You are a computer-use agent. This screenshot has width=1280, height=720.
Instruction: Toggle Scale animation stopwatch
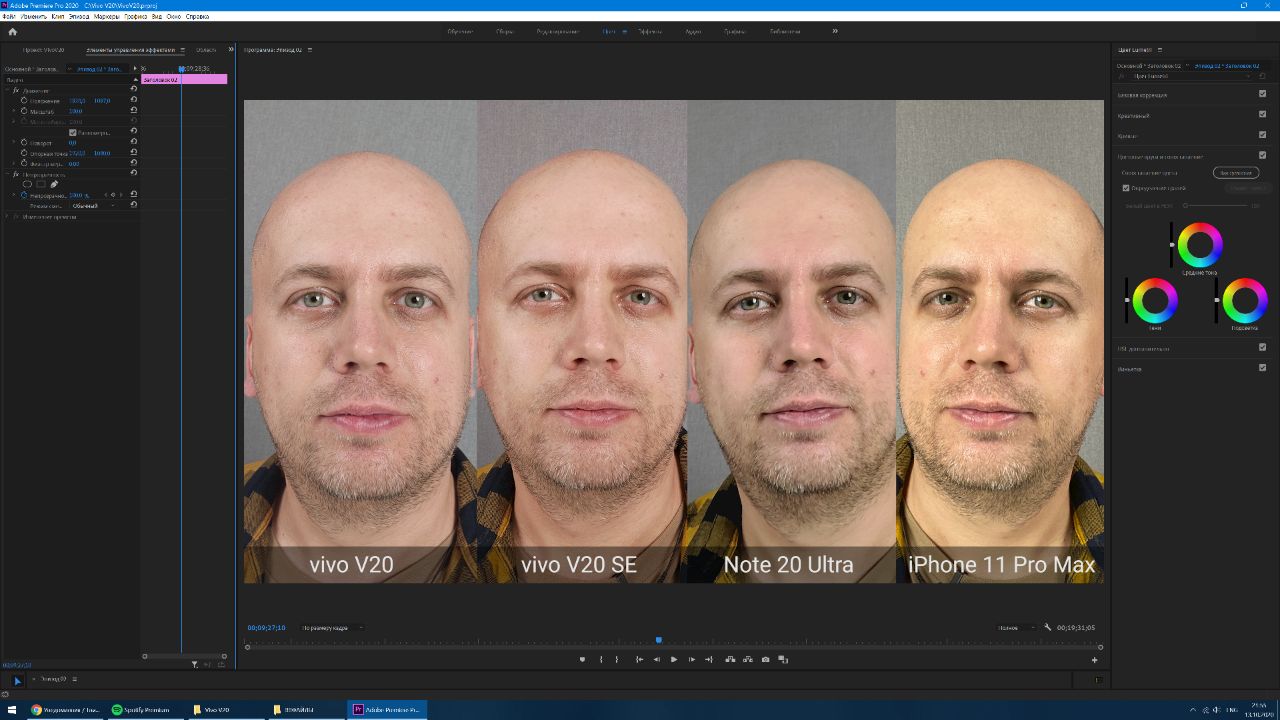point(24,111)
